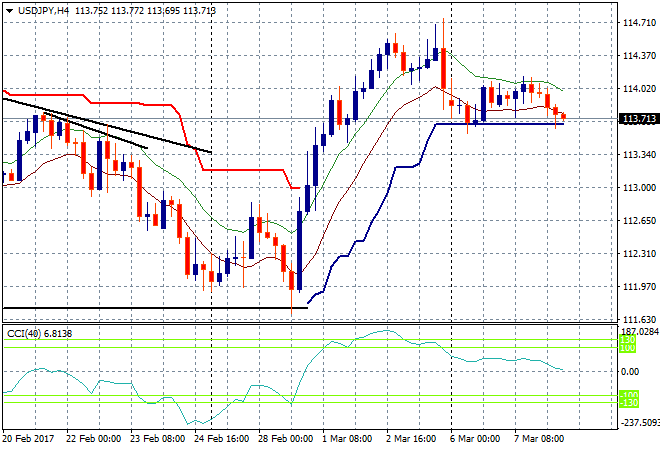Click the 1 Mar 08:00 time label
This screenshot has height=450, width=660.
click(347, 439)
